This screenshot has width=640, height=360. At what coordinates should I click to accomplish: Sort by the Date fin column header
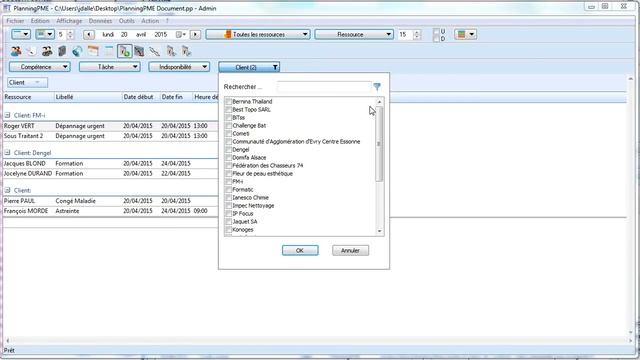[176, 97]
